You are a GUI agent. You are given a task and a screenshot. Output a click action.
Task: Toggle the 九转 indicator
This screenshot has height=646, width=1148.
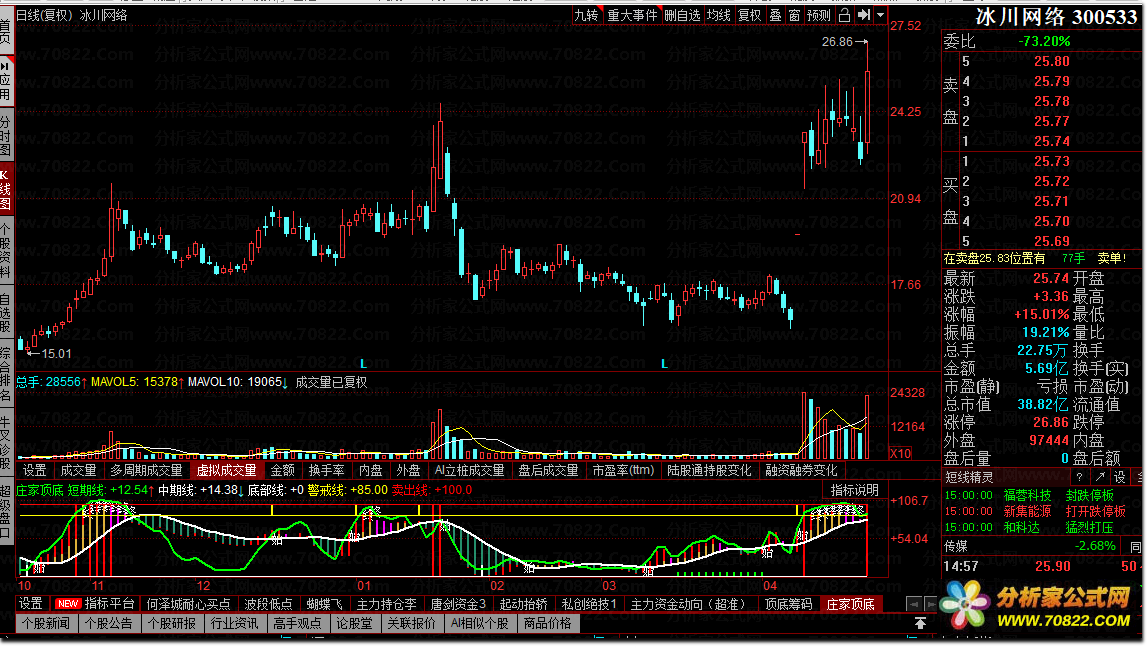[x=586, y=15]
